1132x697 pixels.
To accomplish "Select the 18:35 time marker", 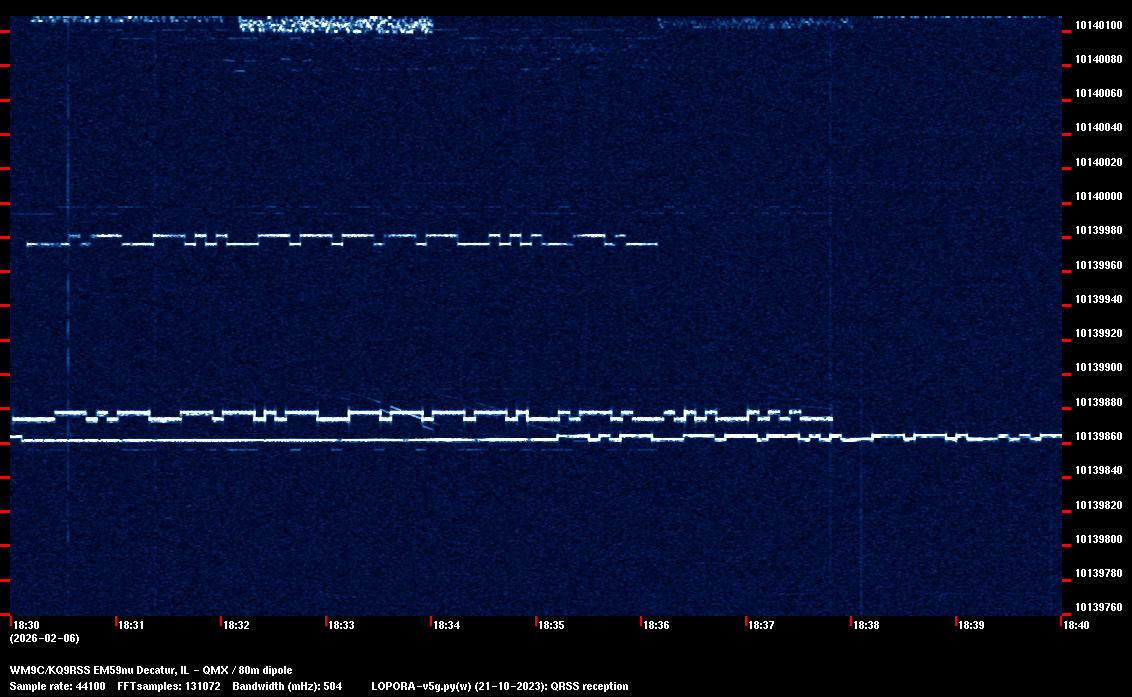I will (552, 625).
